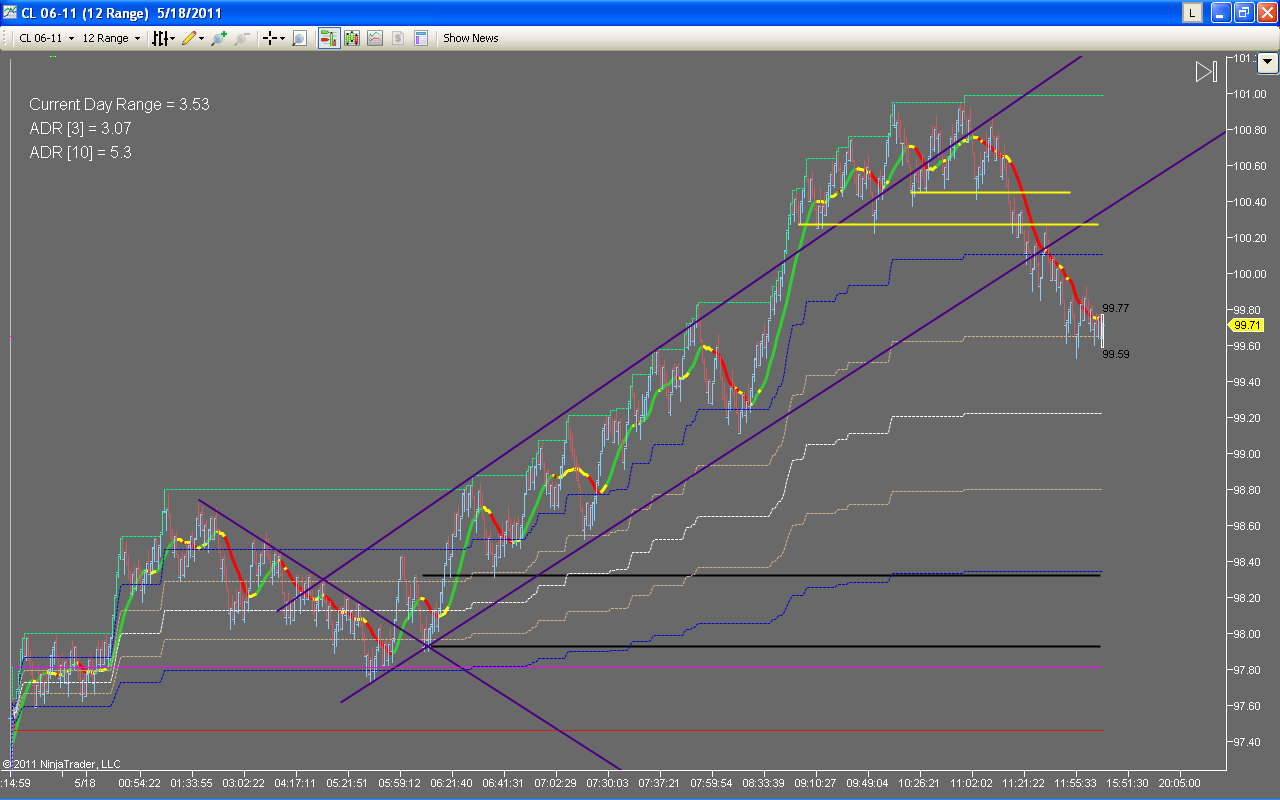Open chart Properties sheet icon
Image resolution: width=1280 pixels, height=800 pixels.
pyautogui.click(x=421, y=38)
